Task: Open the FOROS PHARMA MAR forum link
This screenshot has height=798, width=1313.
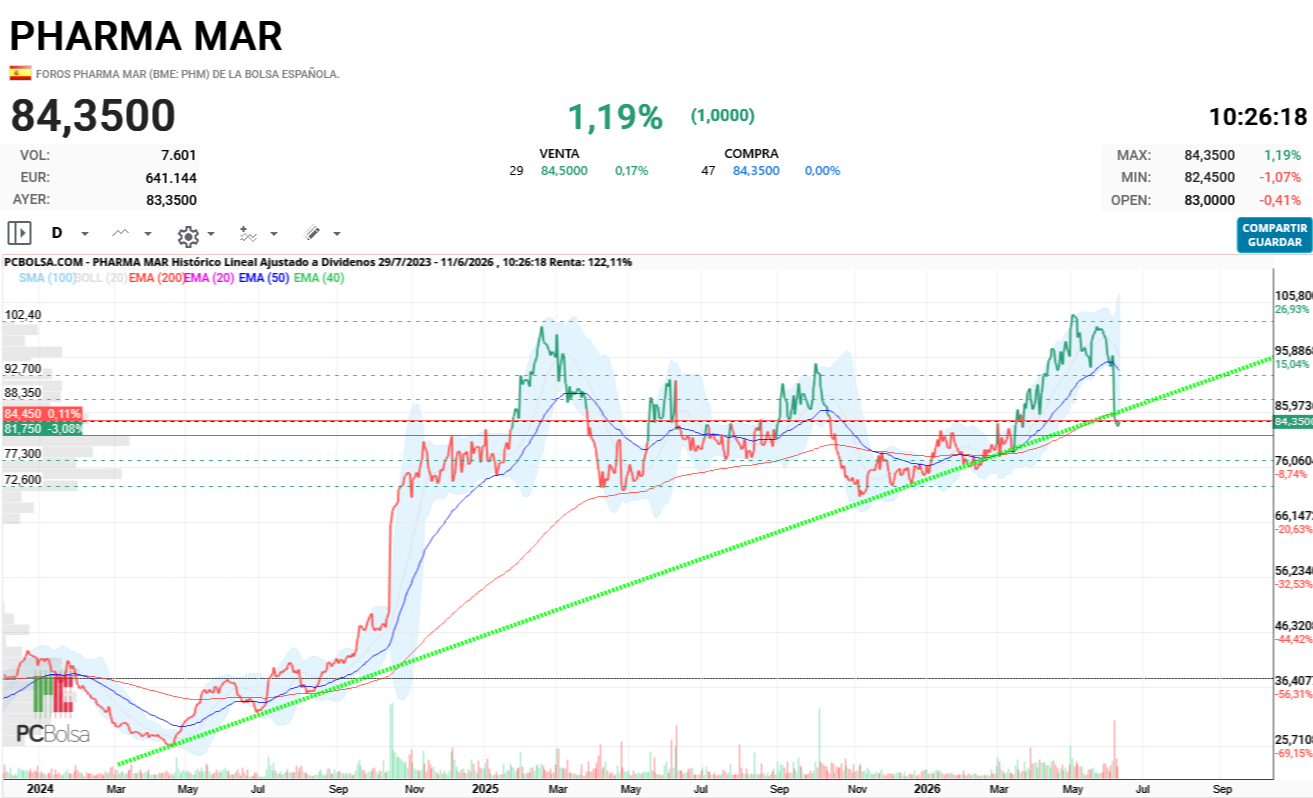Action: pyautogui.click(x=188, y=74)
